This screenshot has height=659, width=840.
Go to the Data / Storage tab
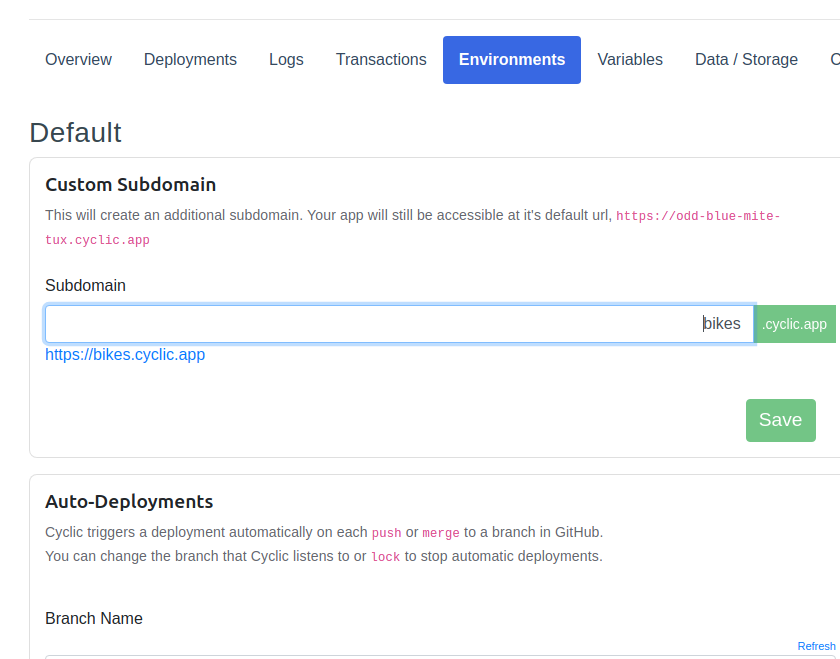pos(745,59)
